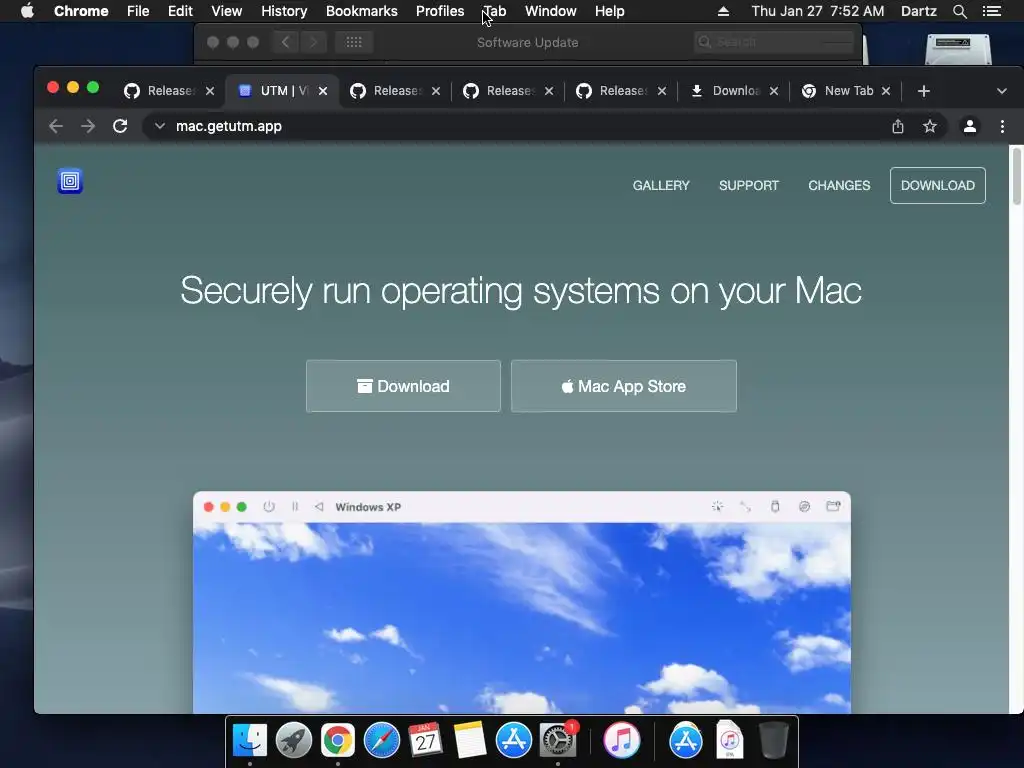This screenshot has width=1024, height=768.
Task: Click the power icon in the Windows XP screenshot
Action: (x=269, y=507)
